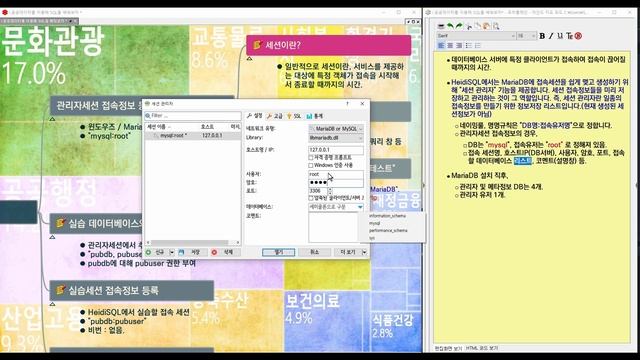Align note text left
The image size is (640, 360).
(441, 46)
